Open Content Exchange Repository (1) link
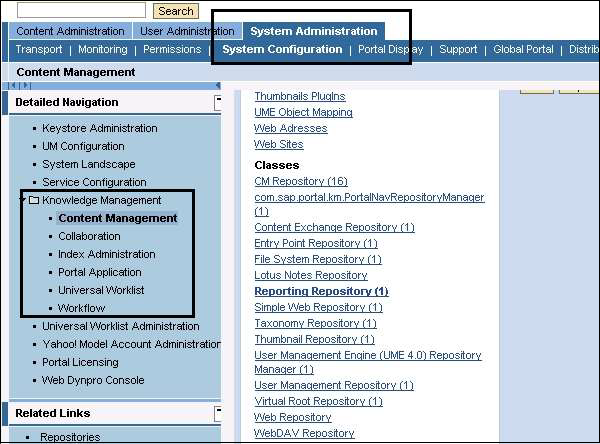 (334, 227)
